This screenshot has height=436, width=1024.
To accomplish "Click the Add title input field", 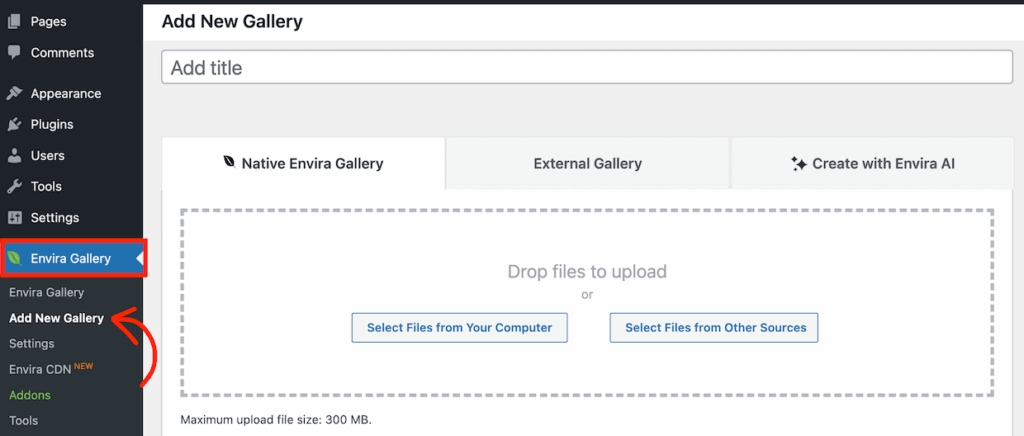I will [587, 68].
